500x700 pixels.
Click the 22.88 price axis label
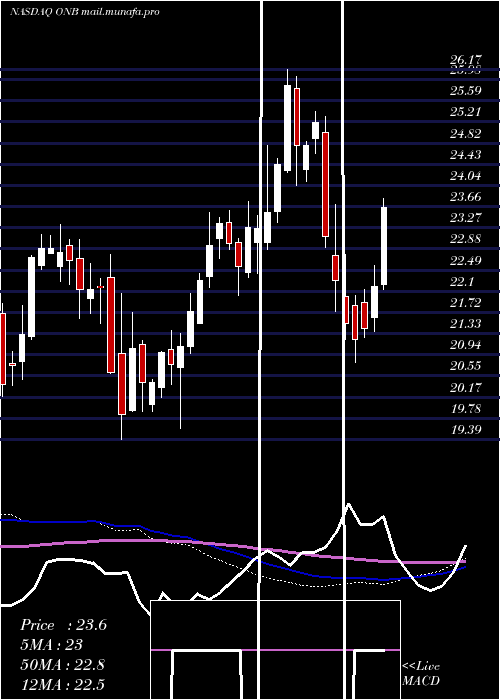point(466,239)
